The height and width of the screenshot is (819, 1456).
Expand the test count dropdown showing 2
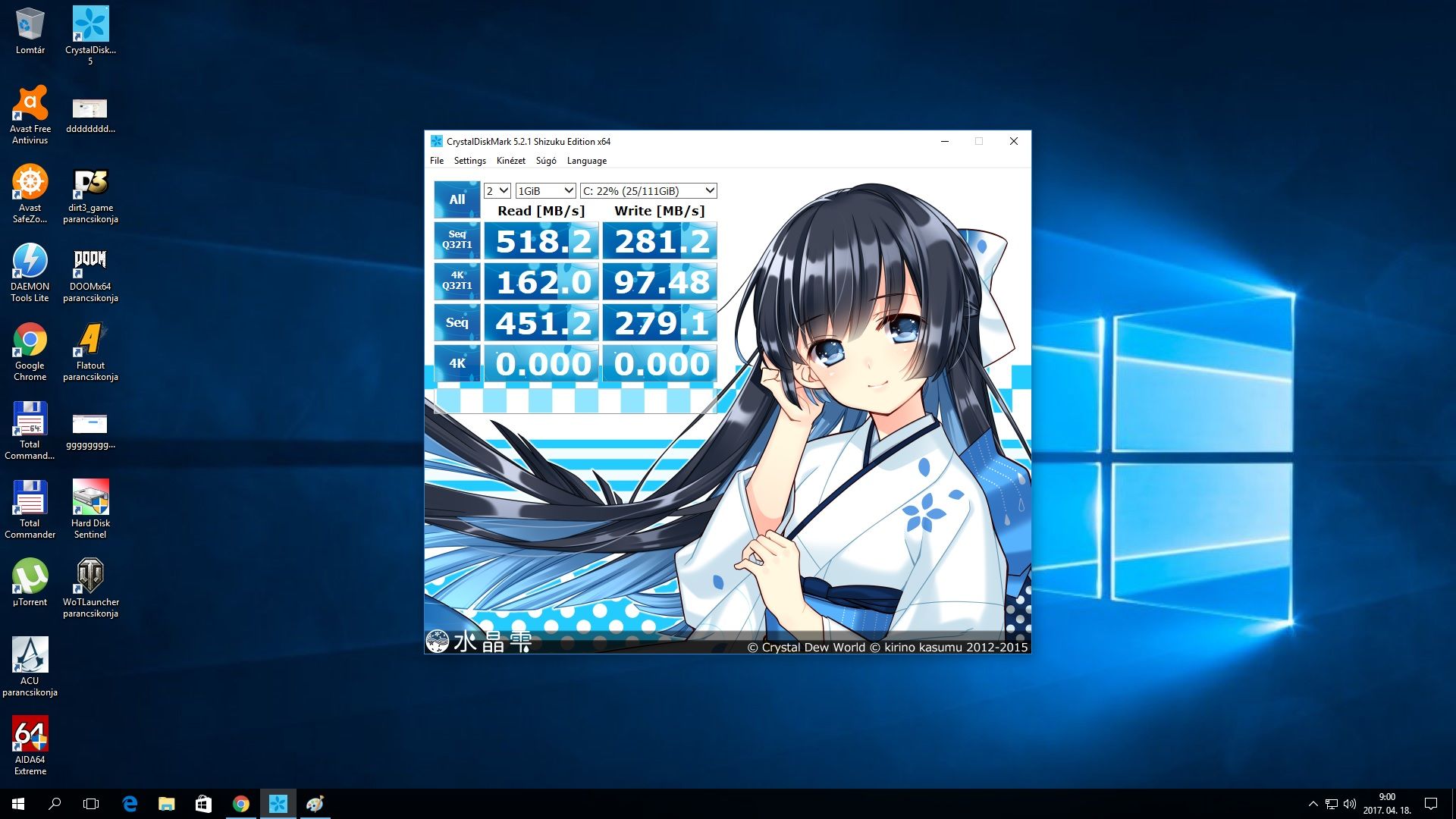[x=497, y=191]
